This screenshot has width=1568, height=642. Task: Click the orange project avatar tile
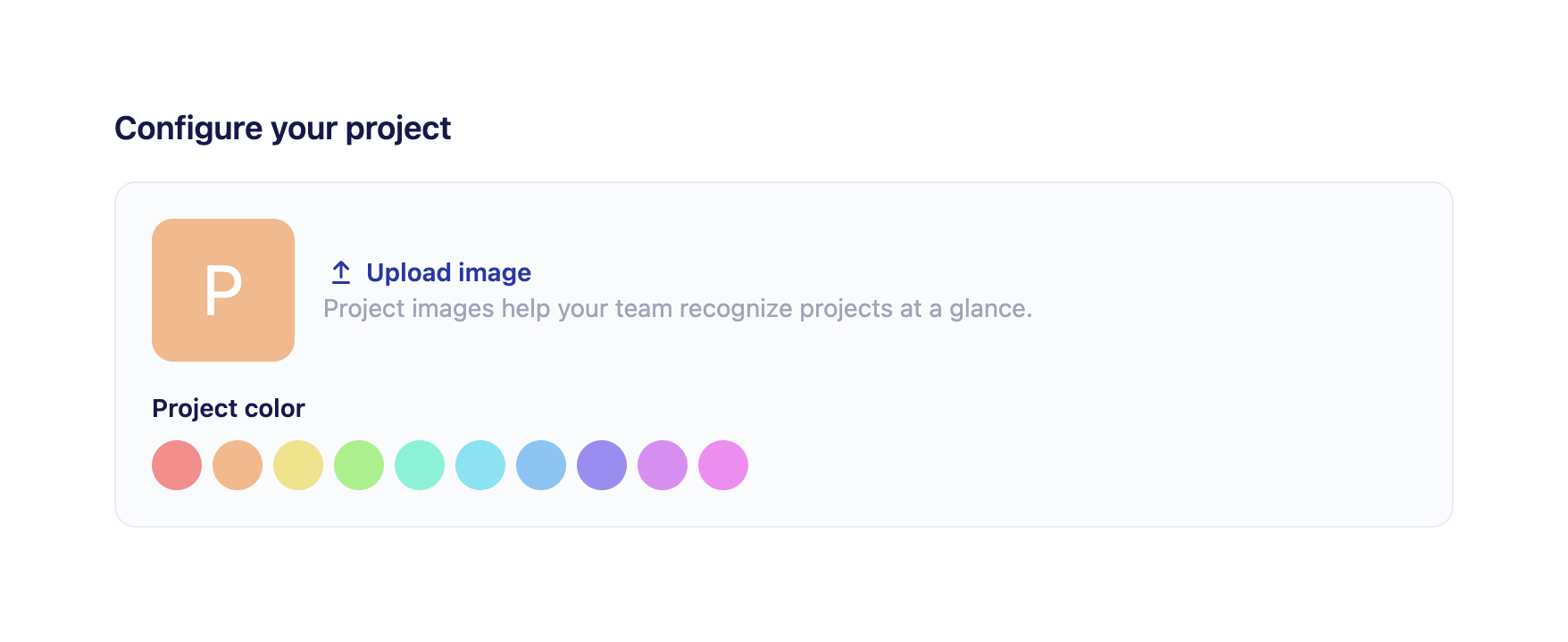[x=223, y=290]
